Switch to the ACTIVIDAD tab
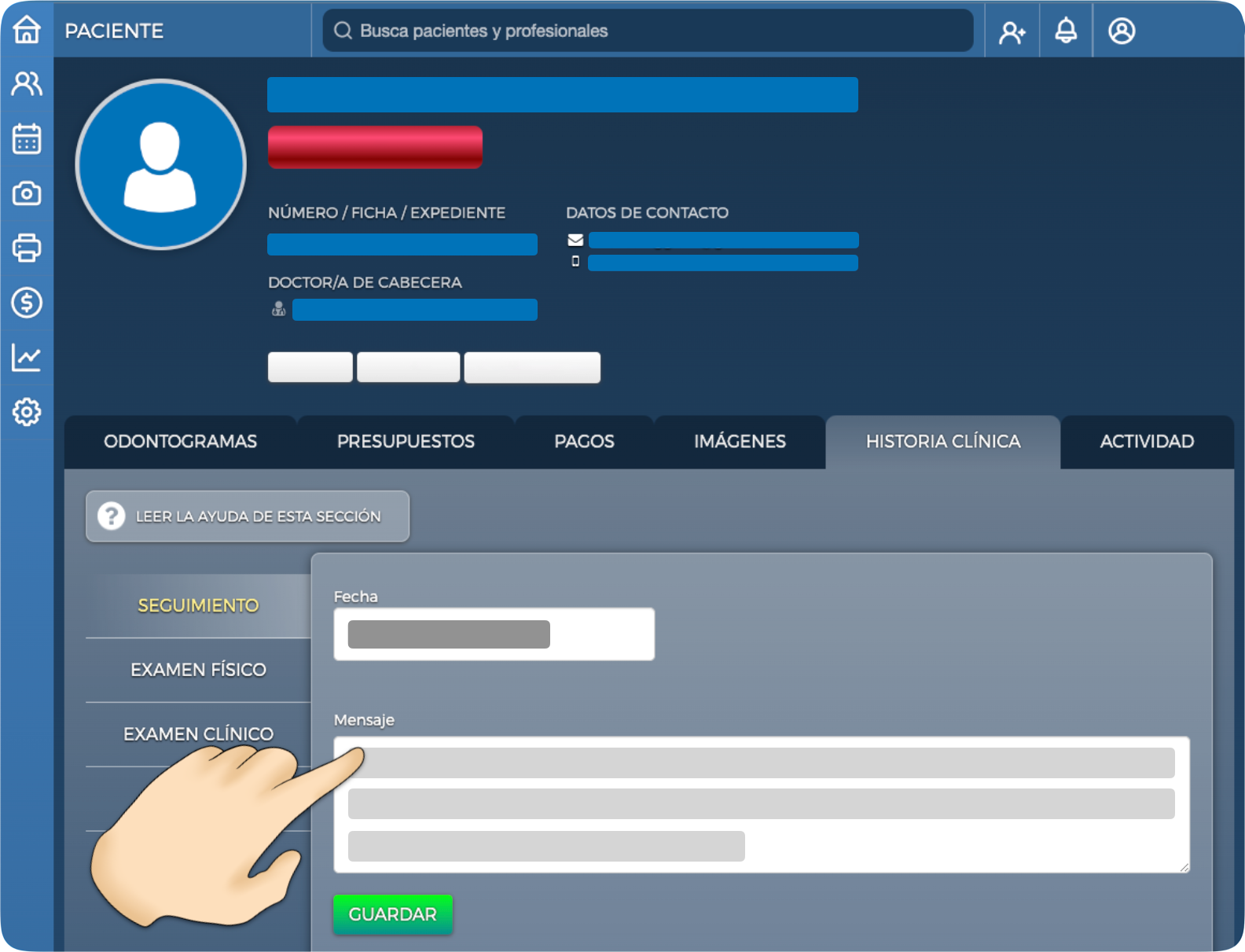The image size is (1245, 952). tap(1147, 442)
